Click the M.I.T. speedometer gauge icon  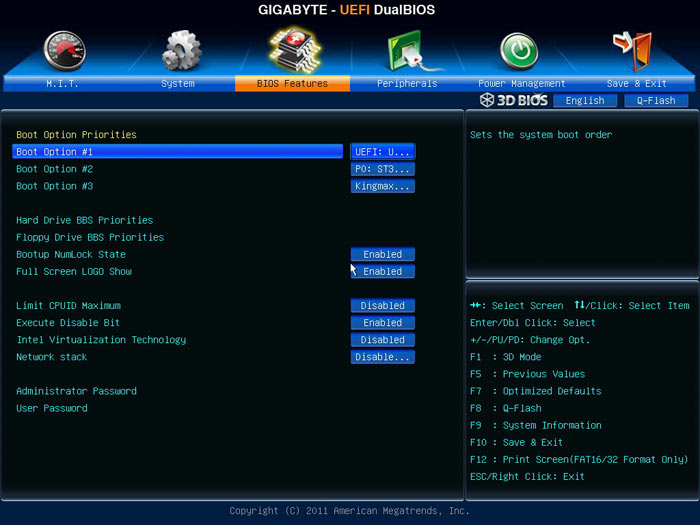coord(65,51)
